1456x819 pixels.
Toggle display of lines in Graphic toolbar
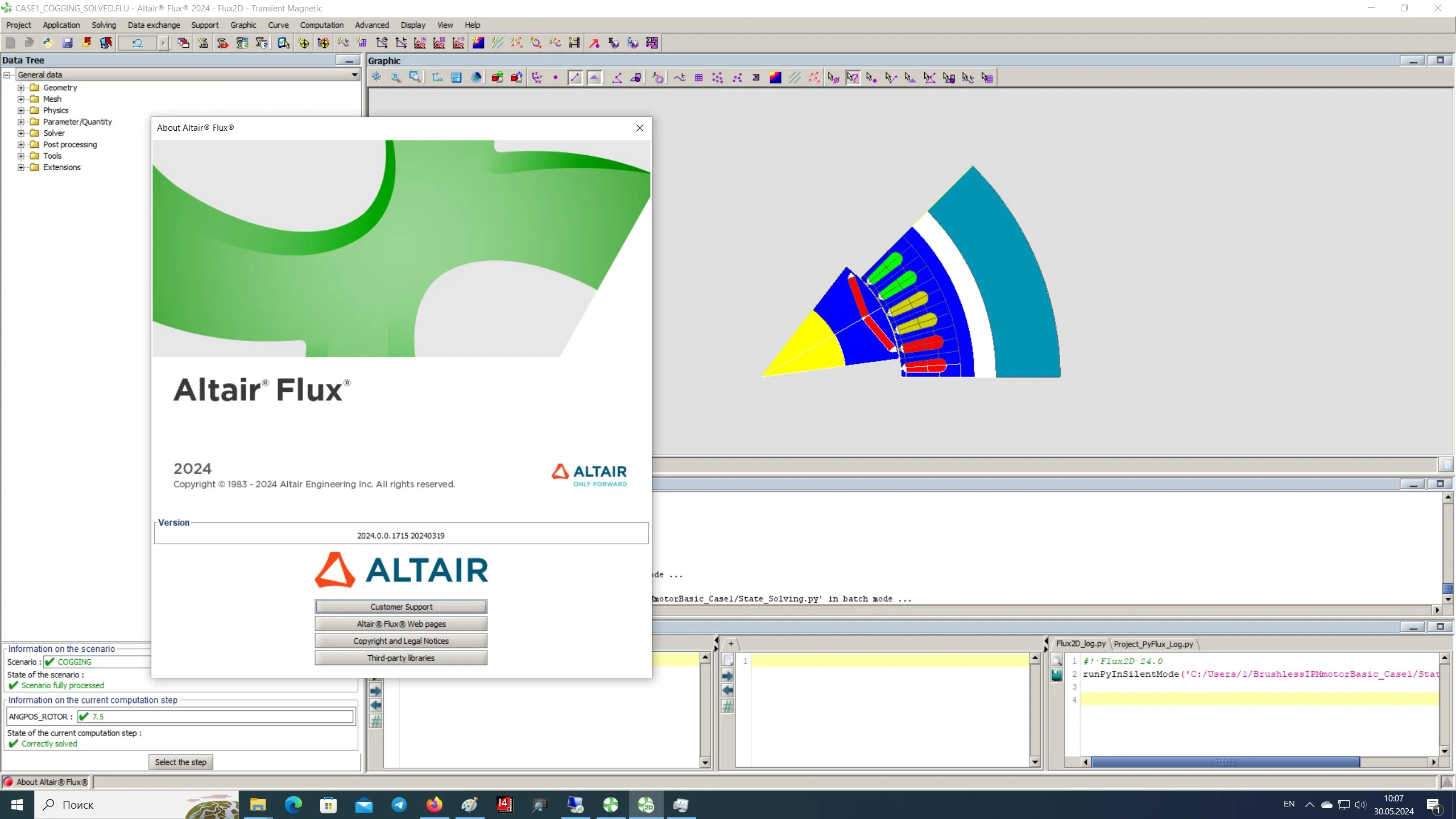(575, 77)
